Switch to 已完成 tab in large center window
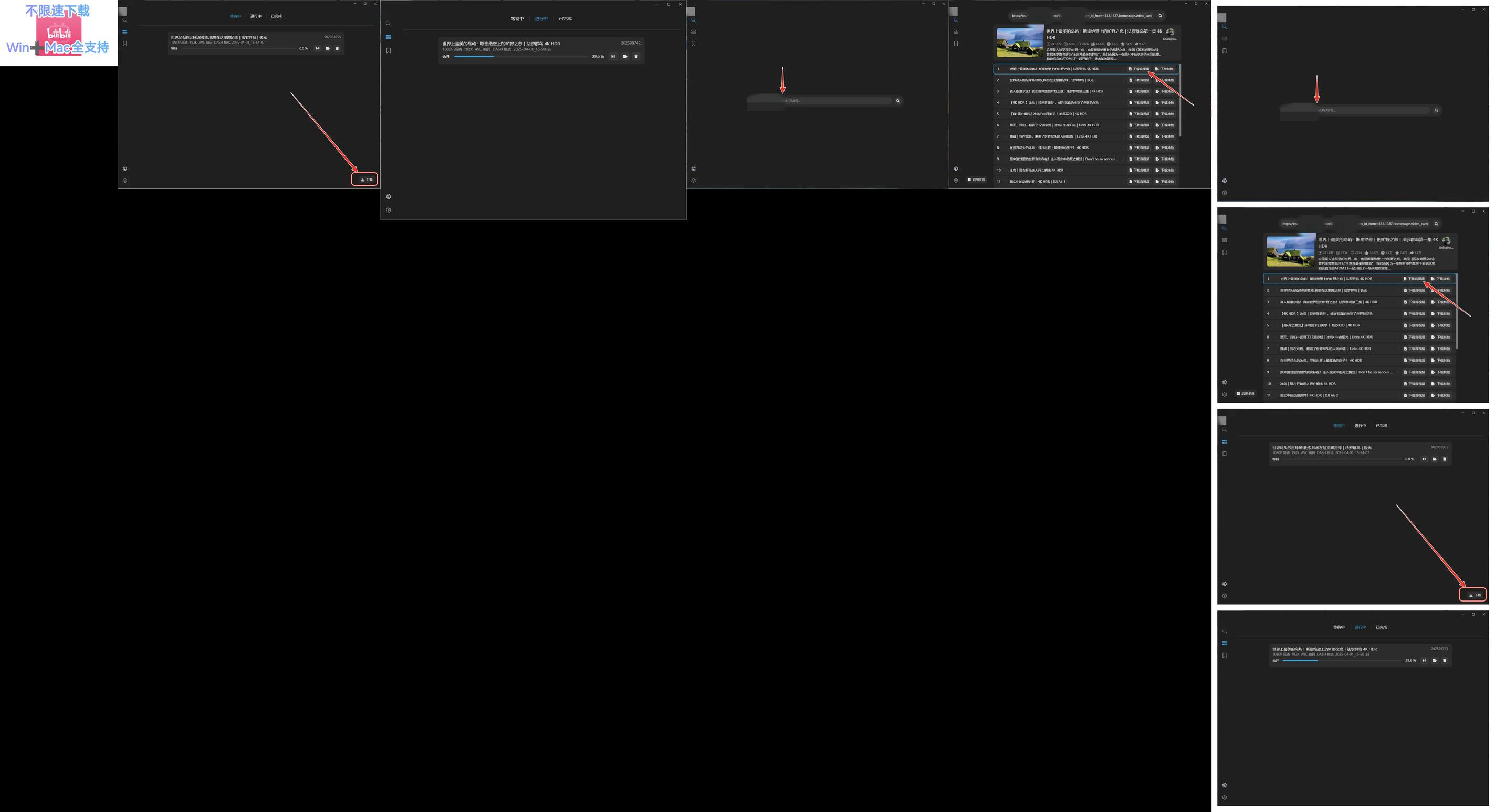Viewport: 1495px width, 812px height. coord(564,18)
